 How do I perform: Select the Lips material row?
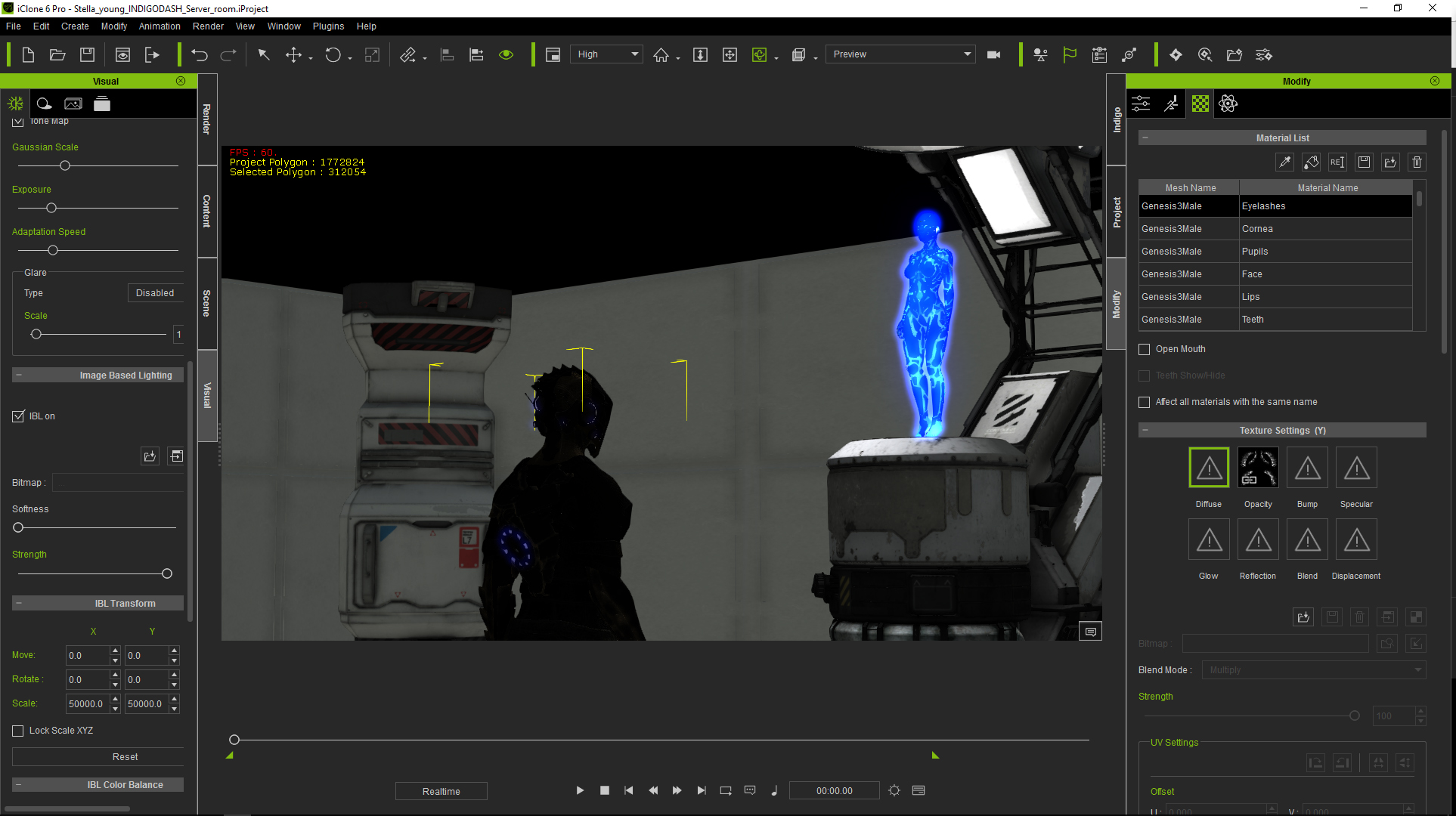pos(1275,297)
